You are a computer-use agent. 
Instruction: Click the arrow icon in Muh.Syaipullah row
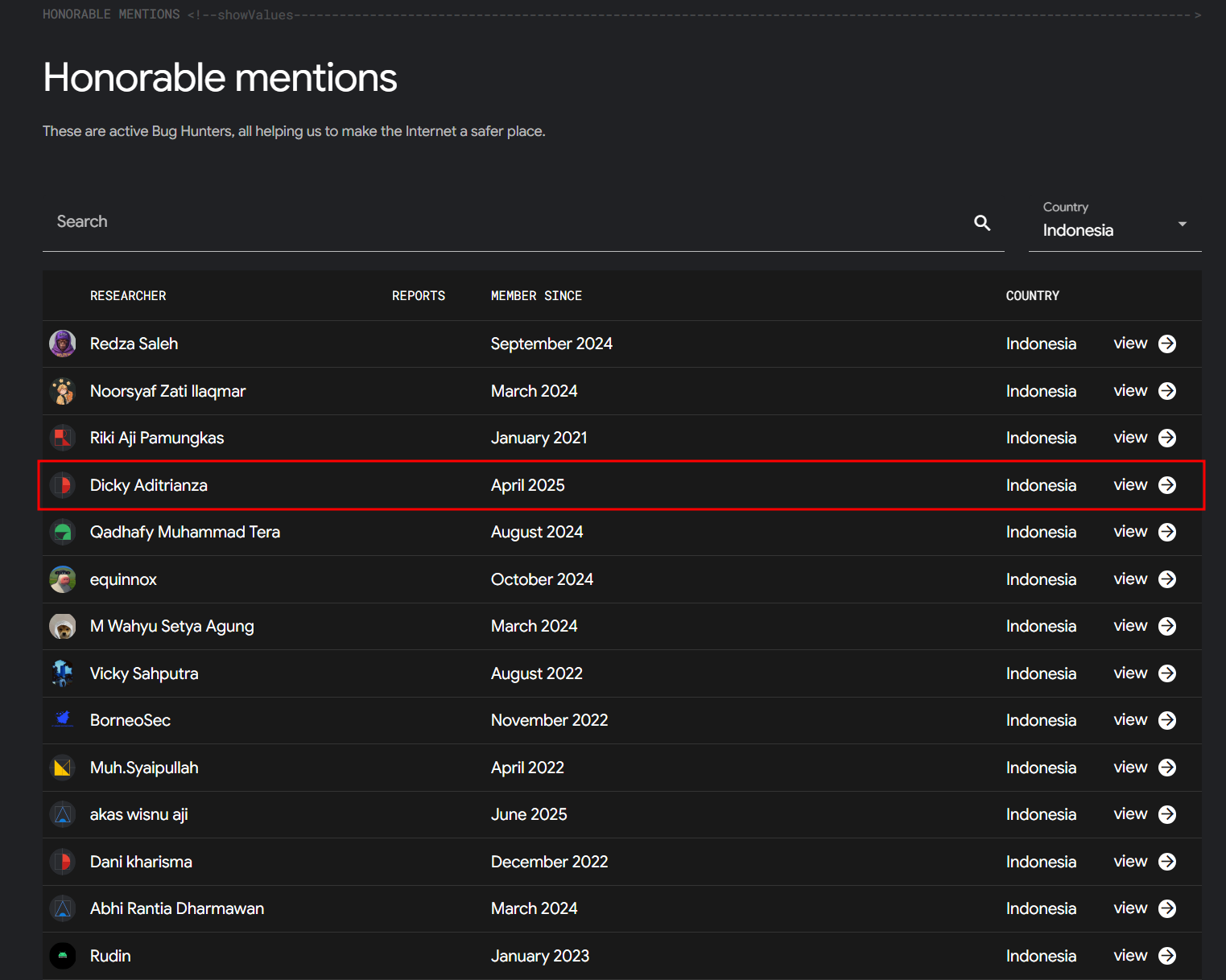1167,768
